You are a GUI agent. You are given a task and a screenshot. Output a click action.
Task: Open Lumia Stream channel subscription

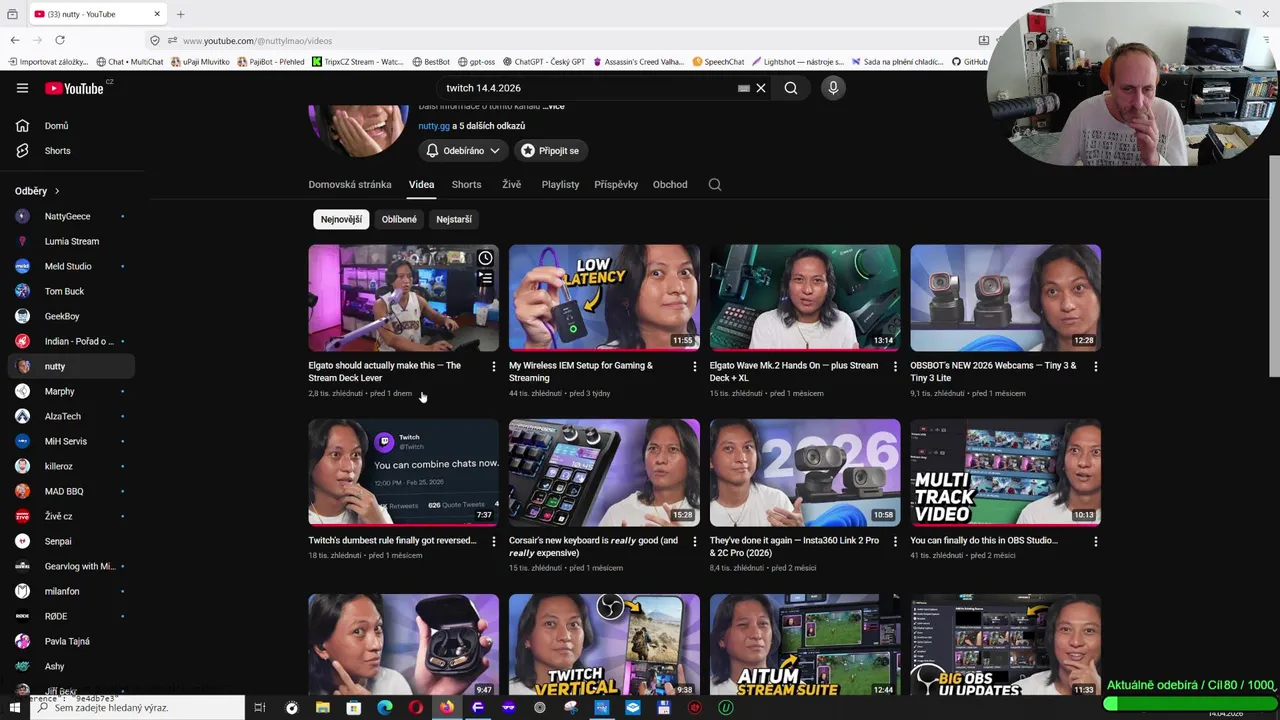click(70, 241)
